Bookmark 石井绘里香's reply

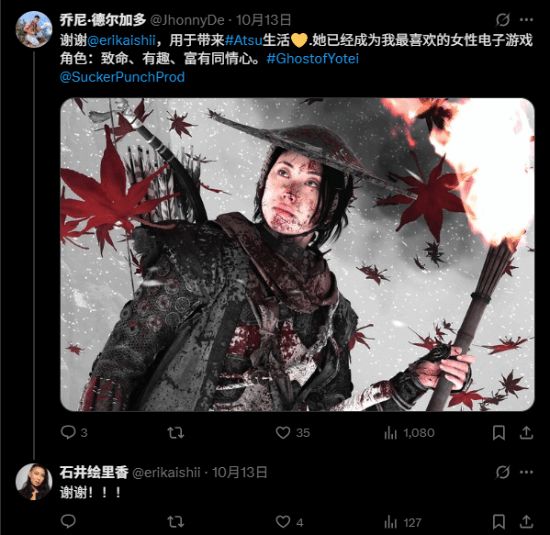(x=499, y=522)
